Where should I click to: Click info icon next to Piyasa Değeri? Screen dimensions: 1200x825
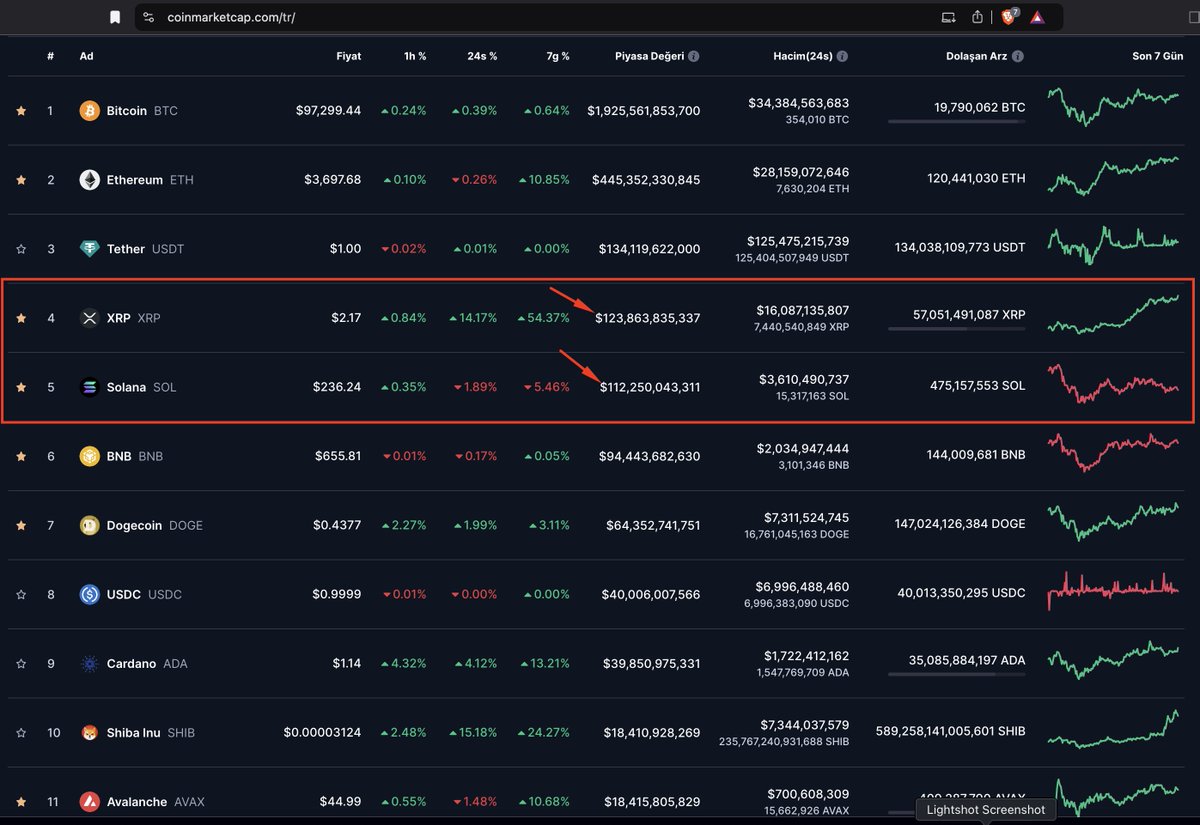click(694, 57)
